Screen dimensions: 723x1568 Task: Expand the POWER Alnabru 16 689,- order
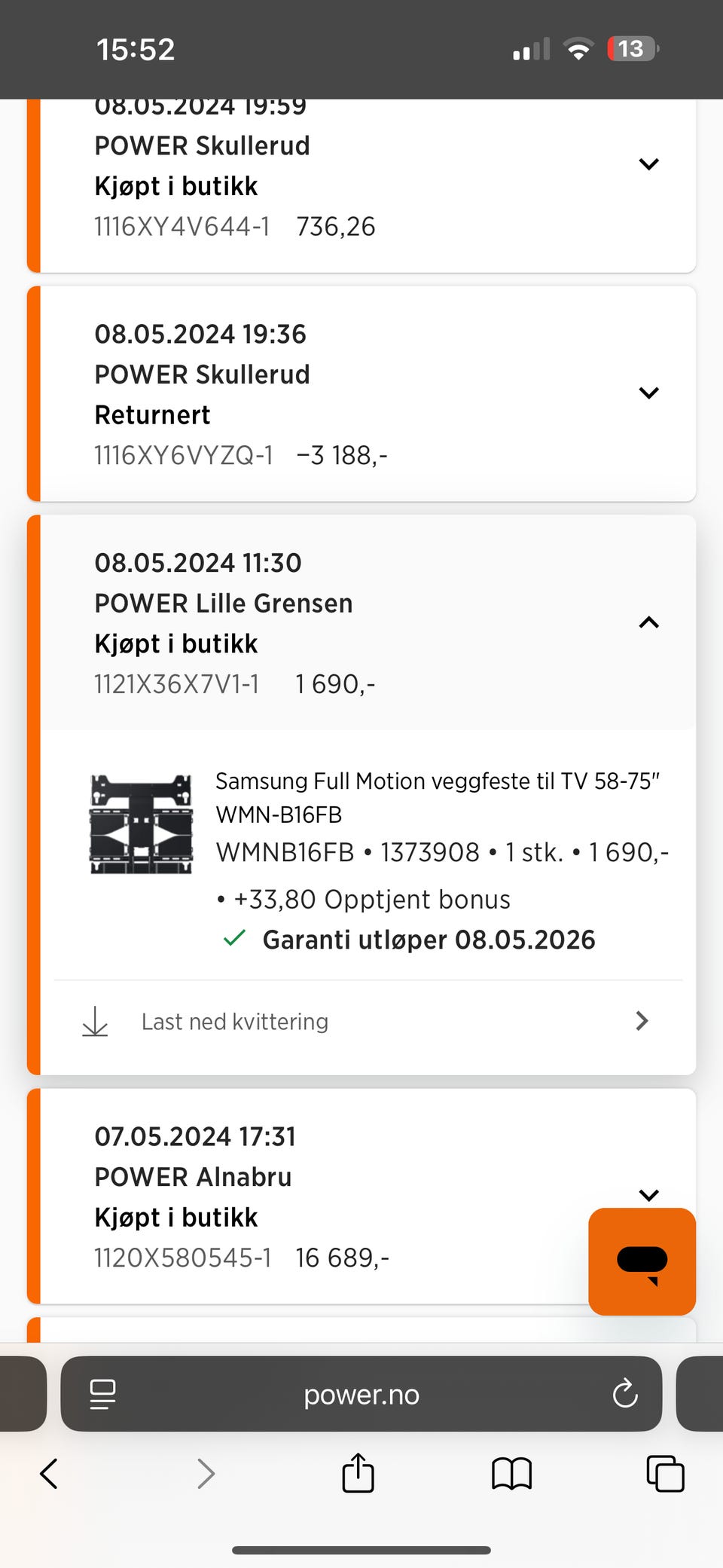(648, 1195)
